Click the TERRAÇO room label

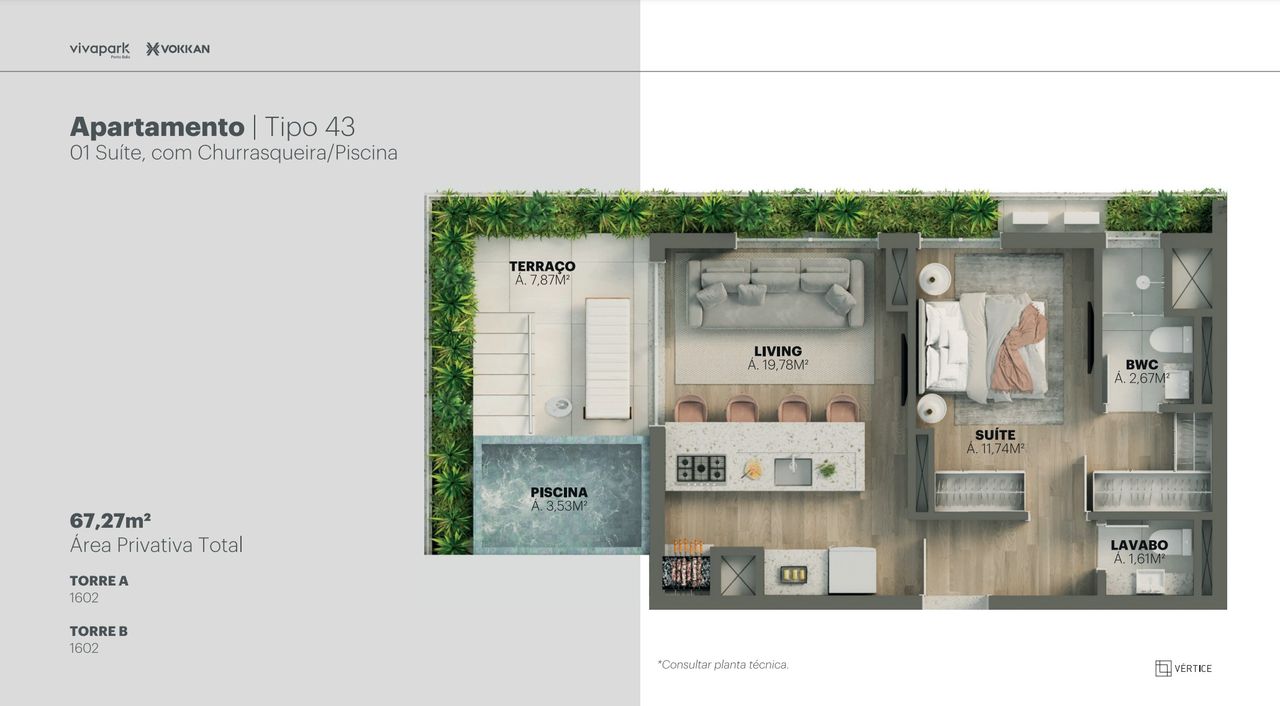542,266
